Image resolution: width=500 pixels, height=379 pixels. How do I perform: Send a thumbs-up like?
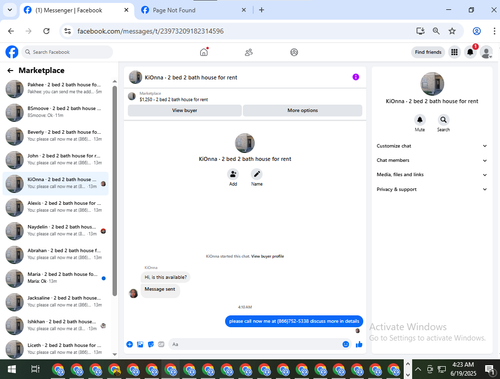[359, 344]
